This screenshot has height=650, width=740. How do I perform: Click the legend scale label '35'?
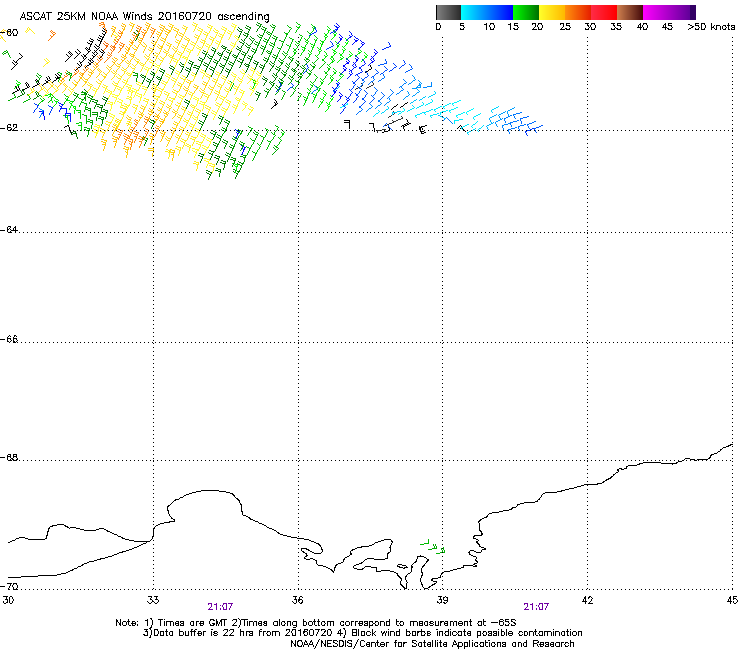[x=616, y=27]
